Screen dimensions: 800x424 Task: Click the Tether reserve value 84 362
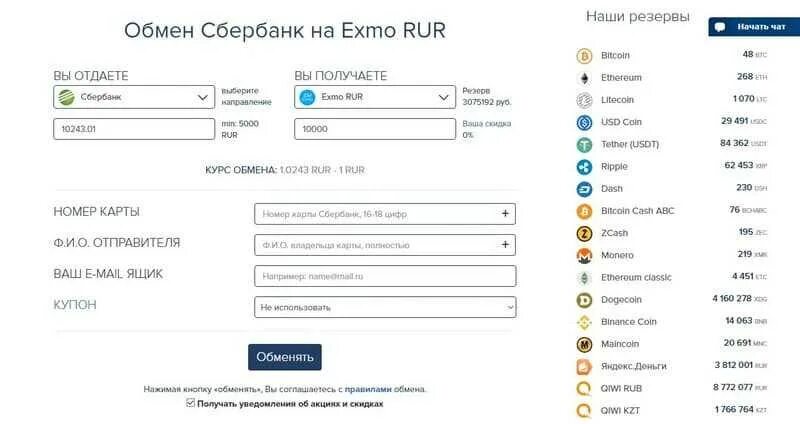[x=734, y=143]
